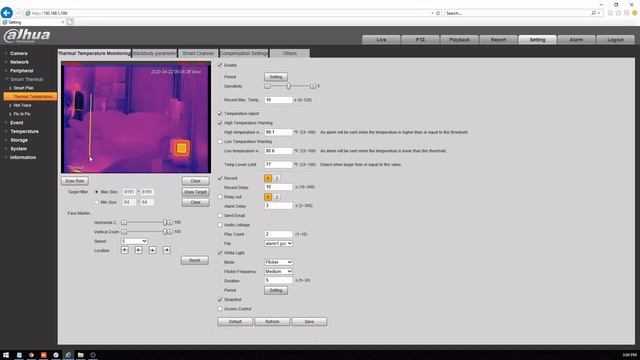The height and width of the screenshot is (360, 640).
Task: Open the browser home icon
Action: coord(610,13)
